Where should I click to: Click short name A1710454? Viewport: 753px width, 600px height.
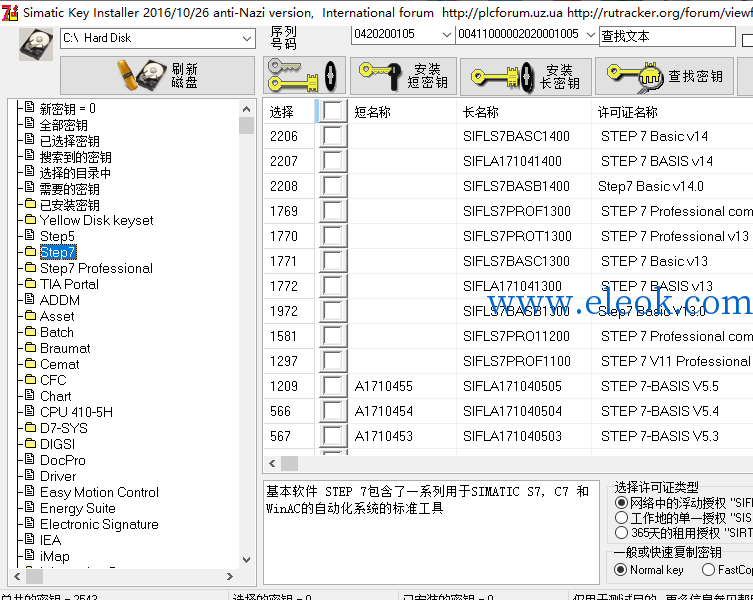click(x=383, y=411)
